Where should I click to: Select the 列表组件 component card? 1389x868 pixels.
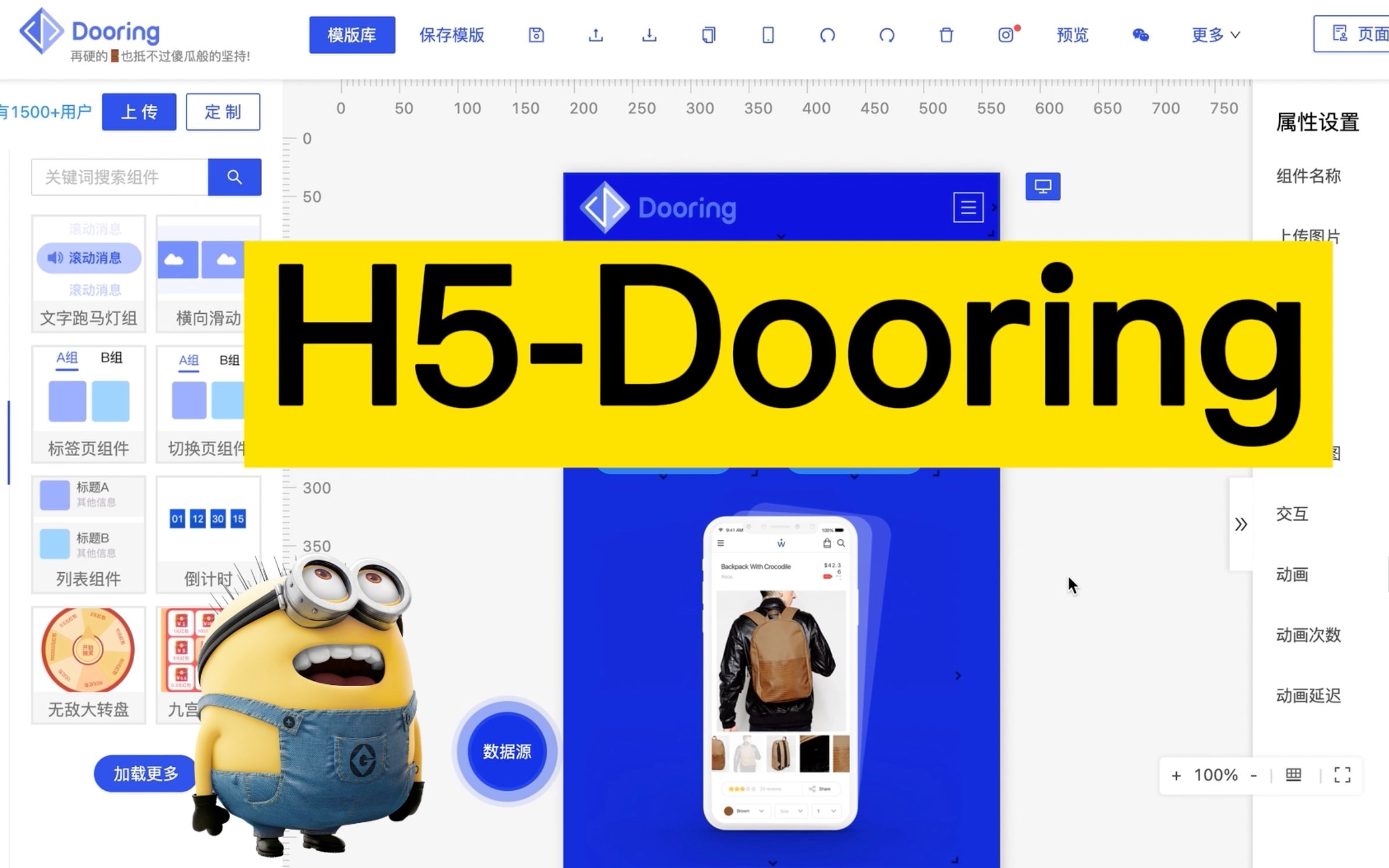click(x=88, y=535)
